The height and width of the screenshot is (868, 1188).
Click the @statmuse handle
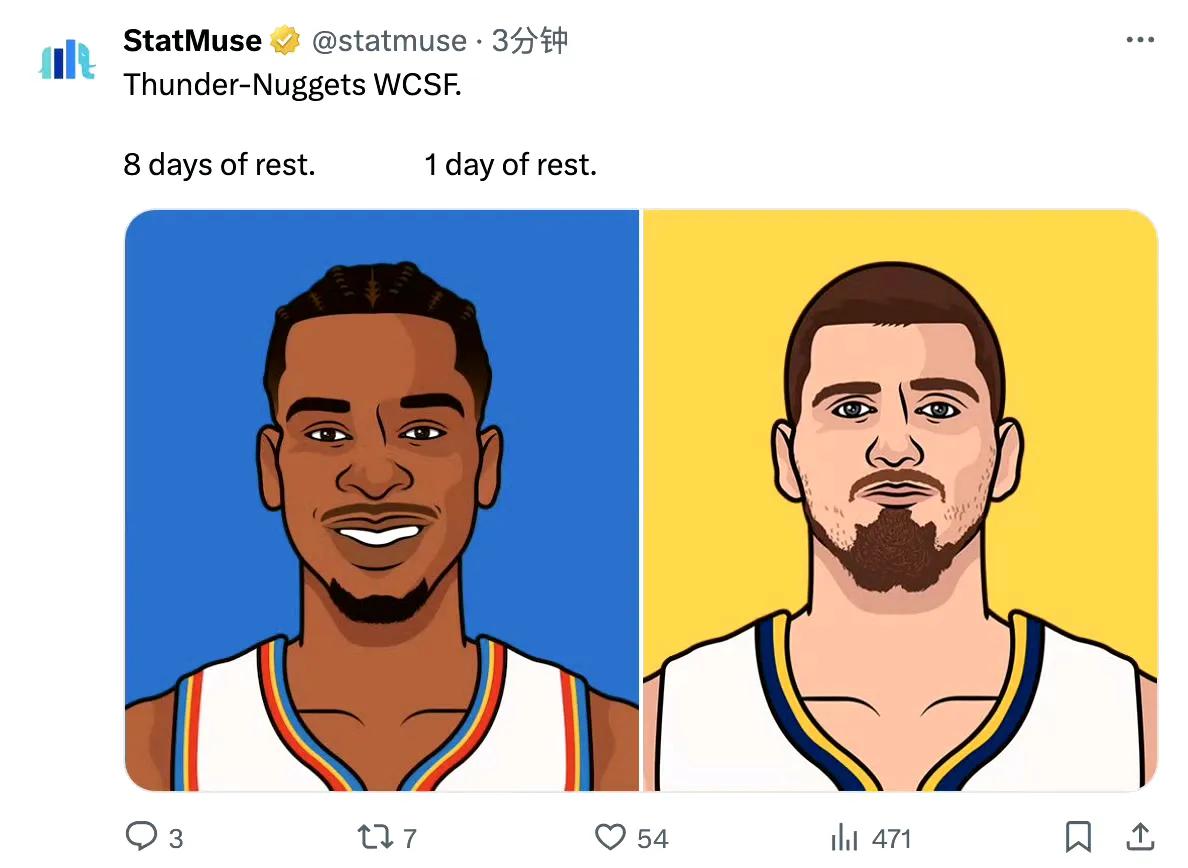(389, 41)
